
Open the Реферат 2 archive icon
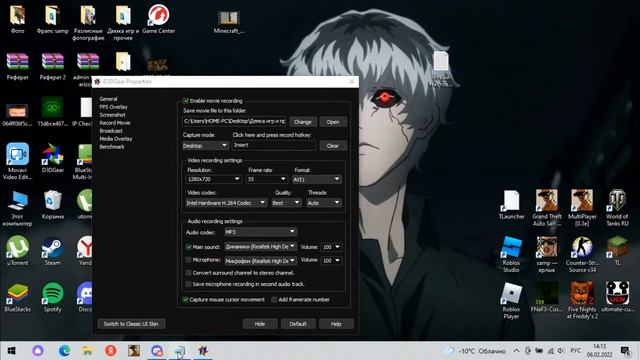(x=53, y=65)
